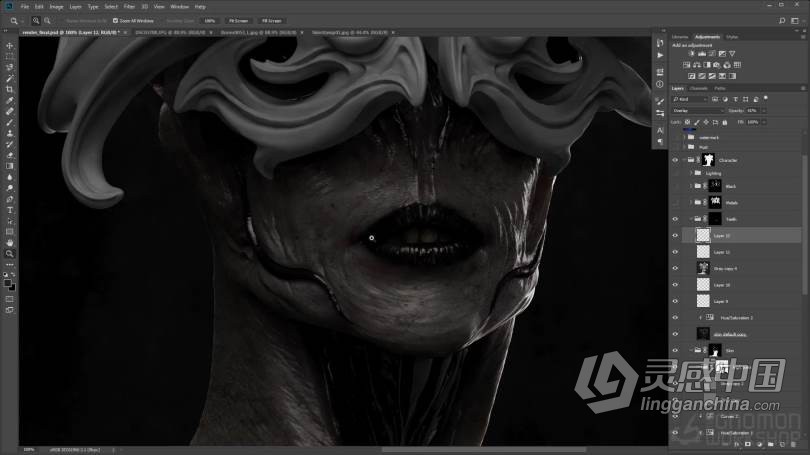Select the Rectangular Marquee tool

click(9, 57)
